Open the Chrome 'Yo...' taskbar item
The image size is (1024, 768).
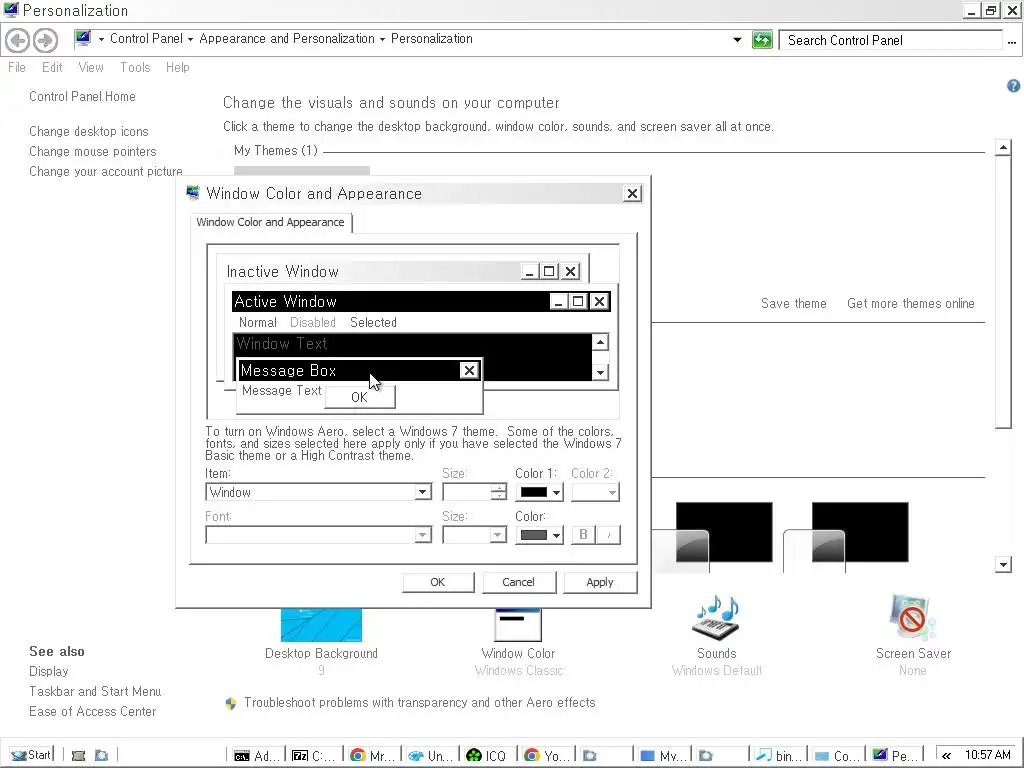pos(547,755)
